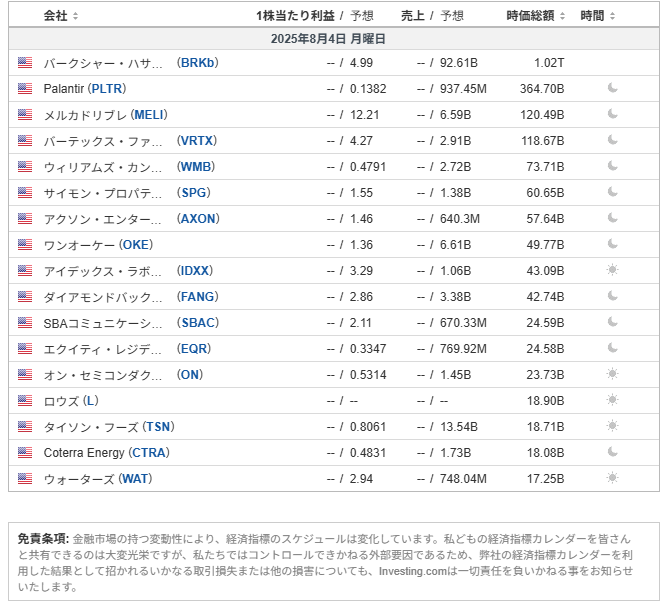
Task: Open the MELI ticker link
Action: coord(149,115)
